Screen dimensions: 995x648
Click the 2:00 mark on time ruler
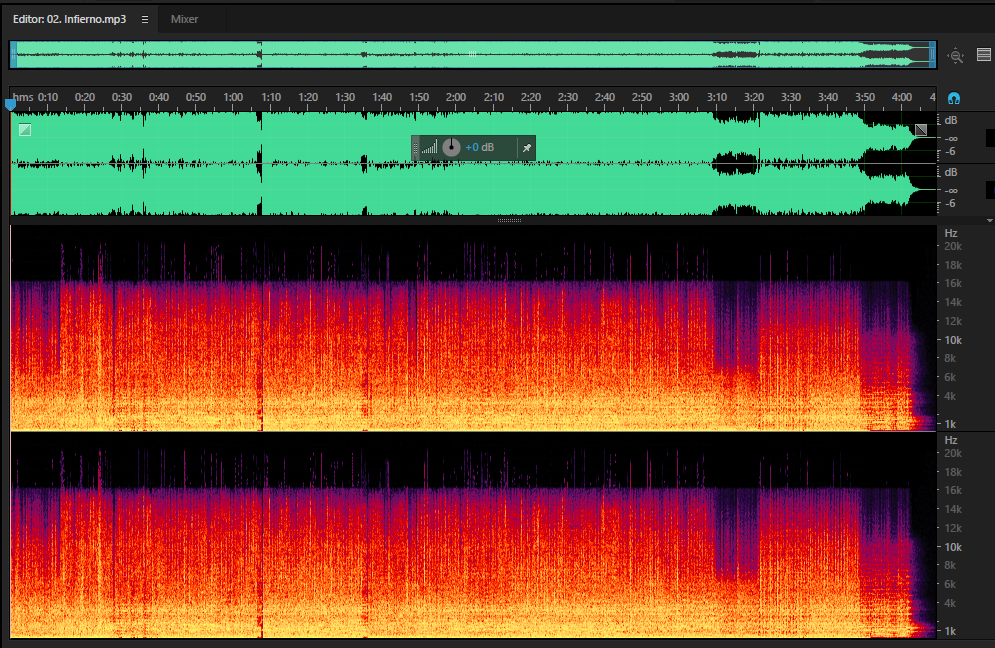[x=456, y=97]
